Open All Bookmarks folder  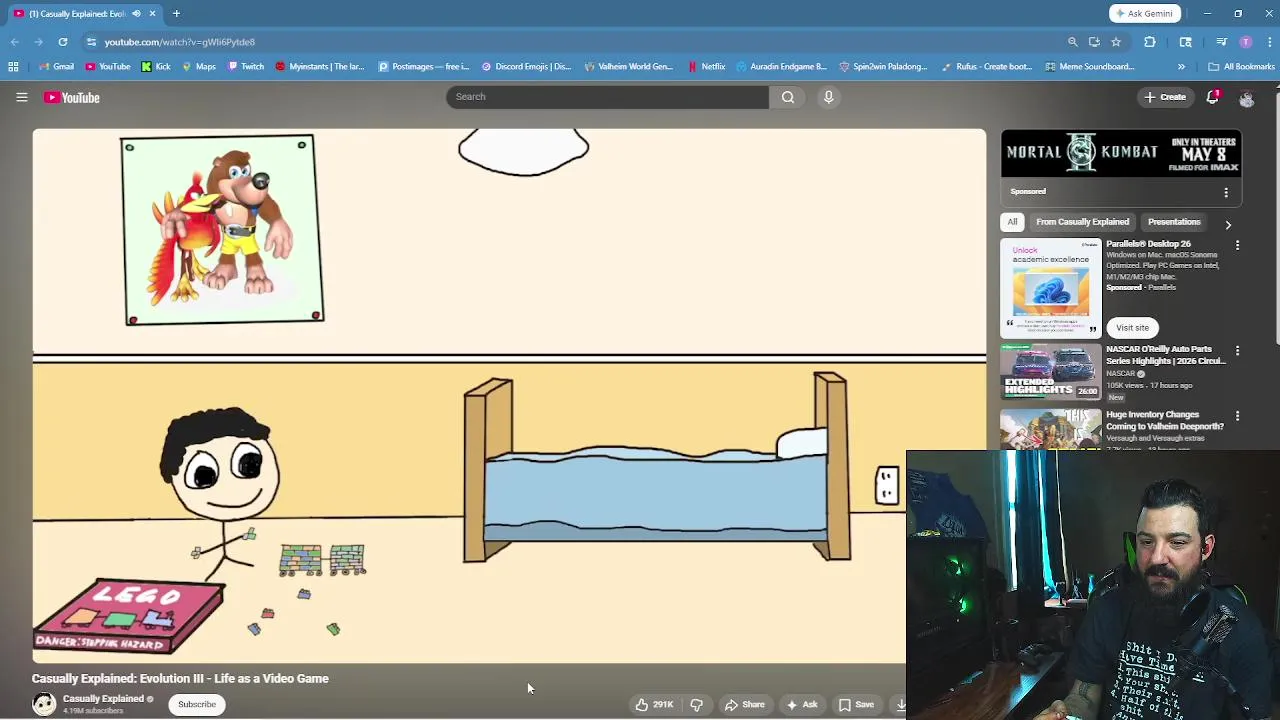(x=1241, y=66)
